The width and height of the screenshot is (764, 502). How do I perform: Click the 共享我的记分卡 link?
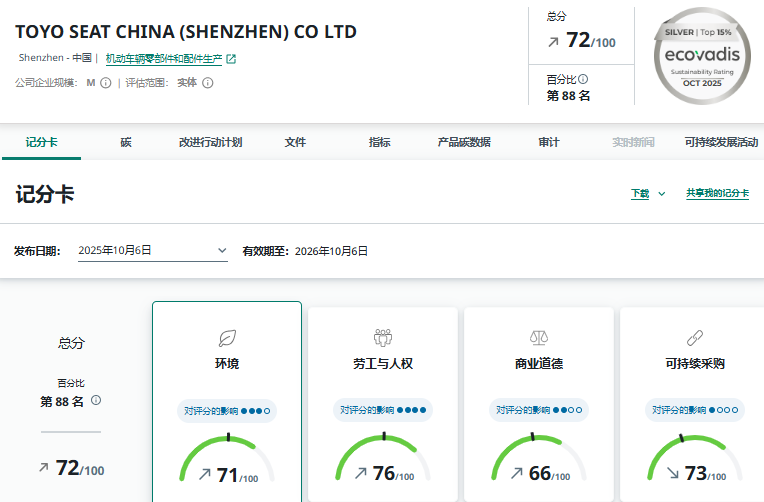pos(717,193)
